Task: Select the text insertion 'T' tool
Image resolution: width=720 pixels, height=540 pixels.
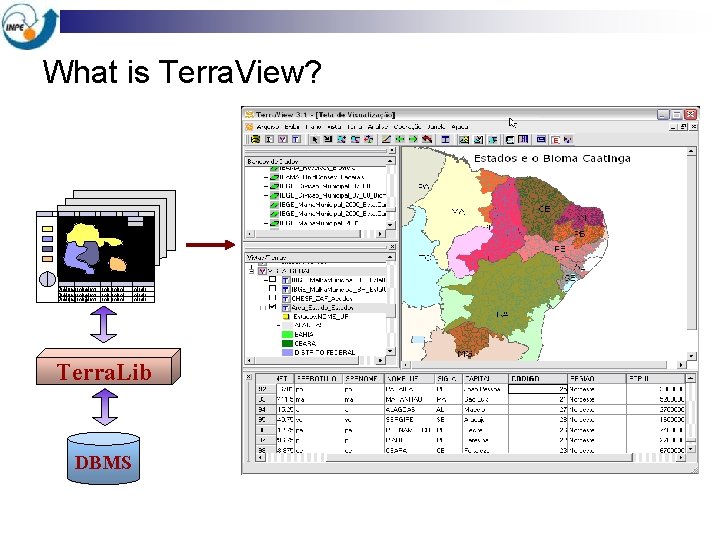Action: tap(445, 139)
